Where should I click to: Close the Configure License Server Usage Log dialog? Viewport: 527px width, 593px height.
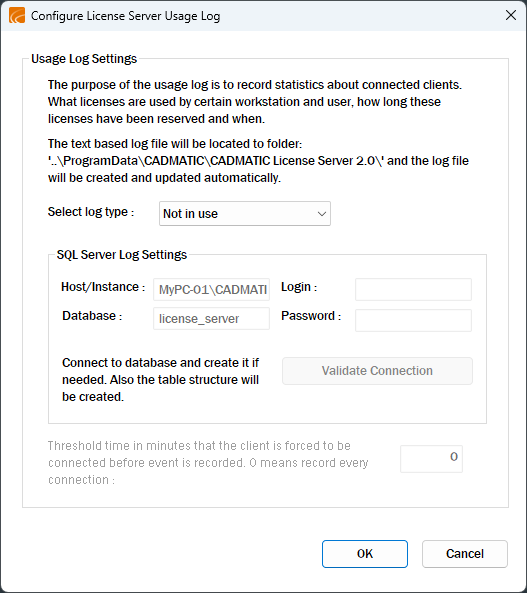coord(511,16)
